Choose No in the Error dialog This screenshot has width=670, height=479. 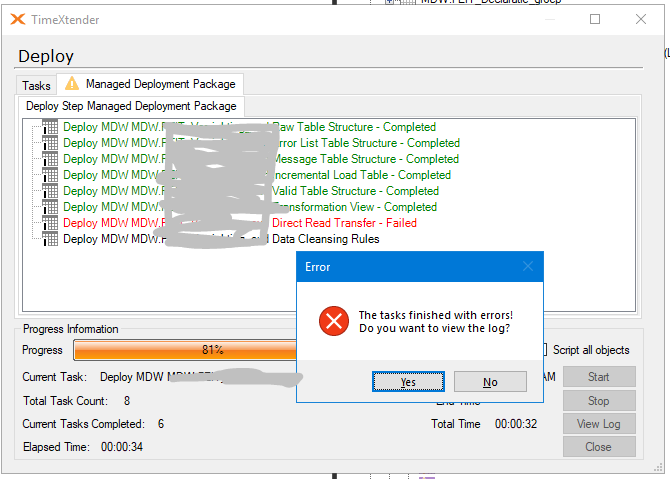coord(490,382)
